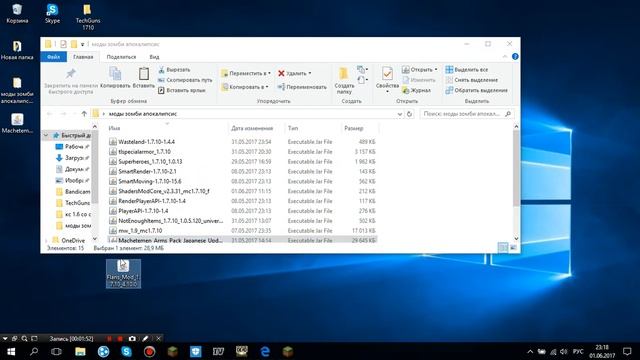Open Desktop (Рабочий) in navigation pane
Viewport: 640px width, 360px height.
click(x=73, y=147)
